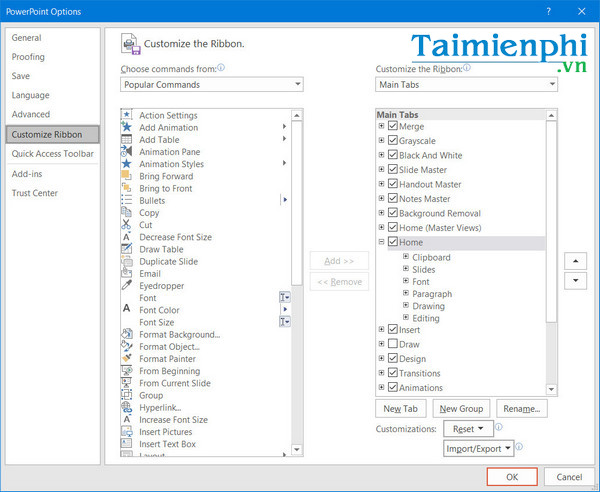Expand the Paragraph group node
The height and width of the screenshot is (492, 600).
coord(406,293)
